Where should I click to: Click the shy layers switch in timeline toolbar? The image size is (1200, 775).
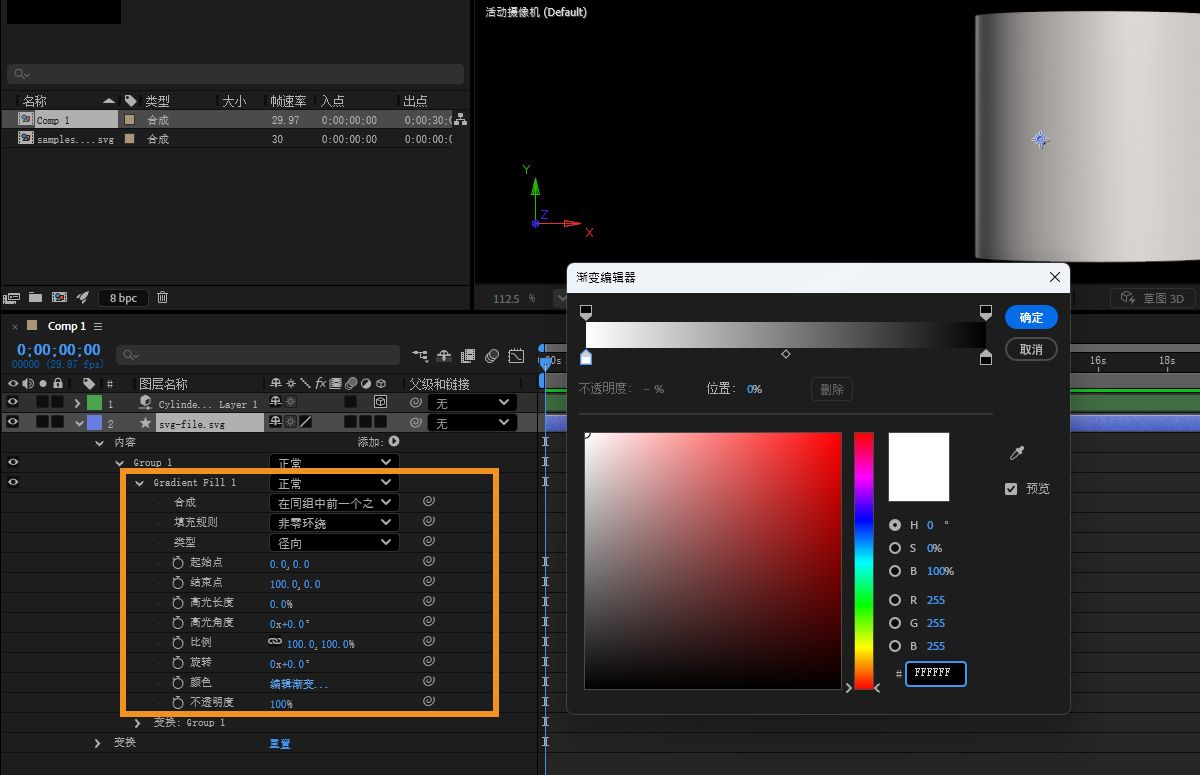(x=444, y=355)
